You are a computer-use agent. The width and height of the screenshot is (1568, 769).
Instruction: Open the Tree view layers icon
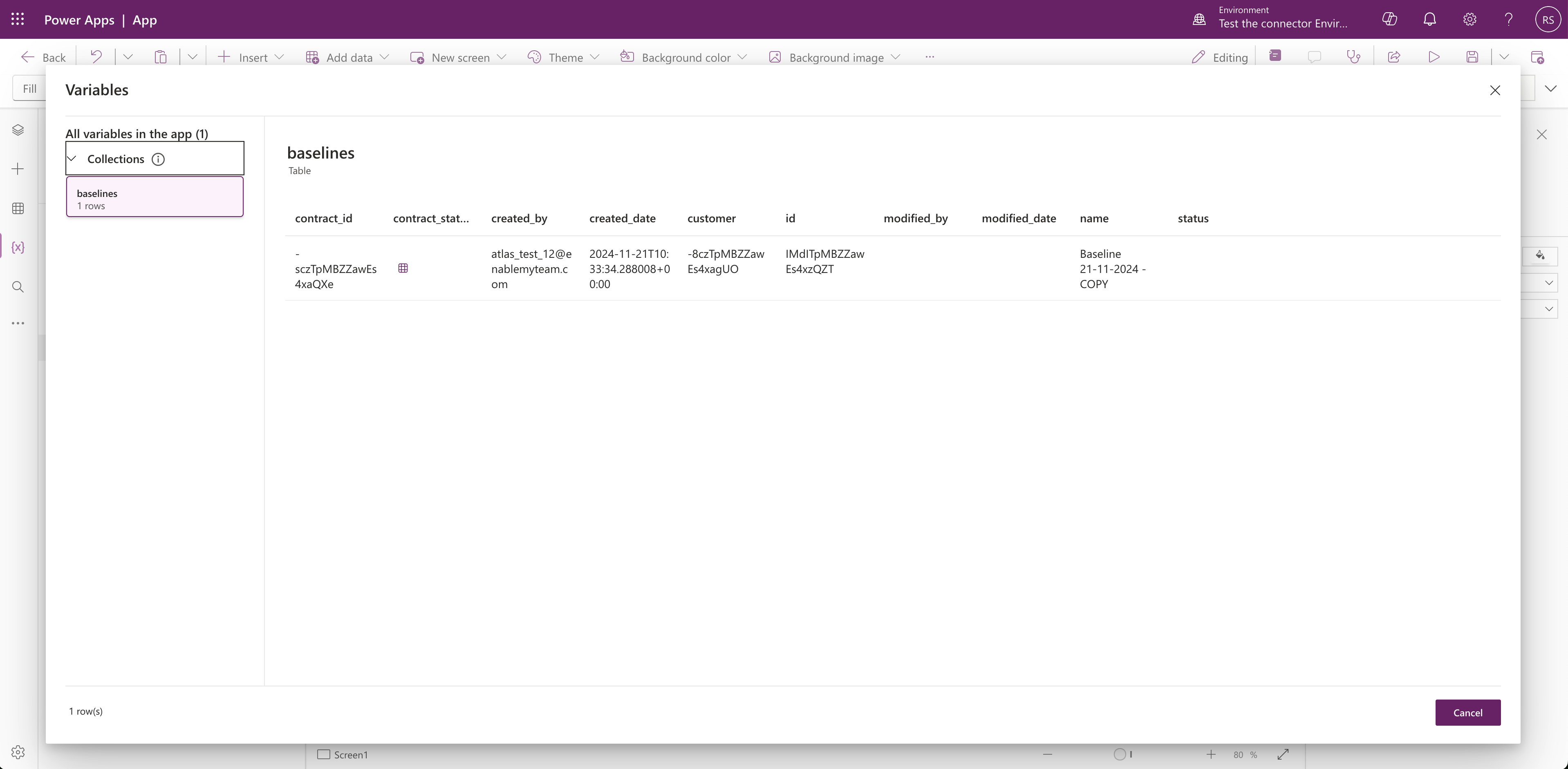(x=18, y=130)
